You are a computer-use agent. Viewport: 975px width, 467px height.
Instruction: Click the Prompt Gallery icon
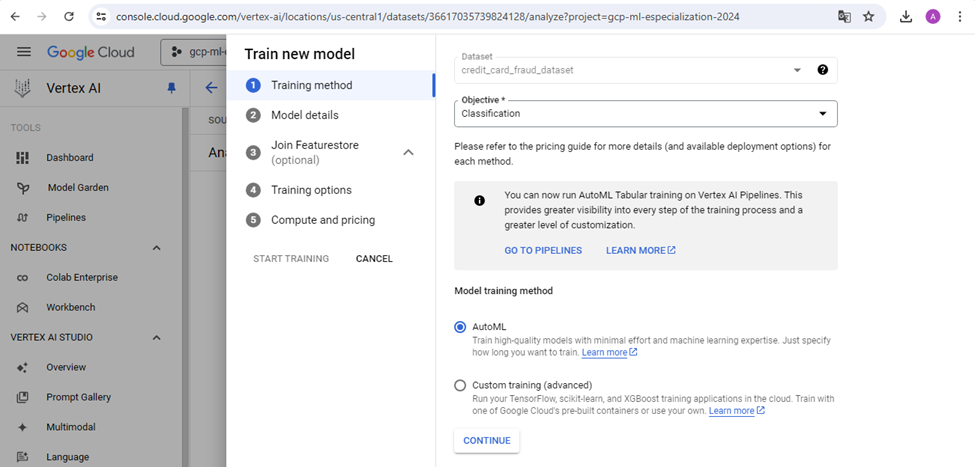pyautogui.click(x=22, y=397)
